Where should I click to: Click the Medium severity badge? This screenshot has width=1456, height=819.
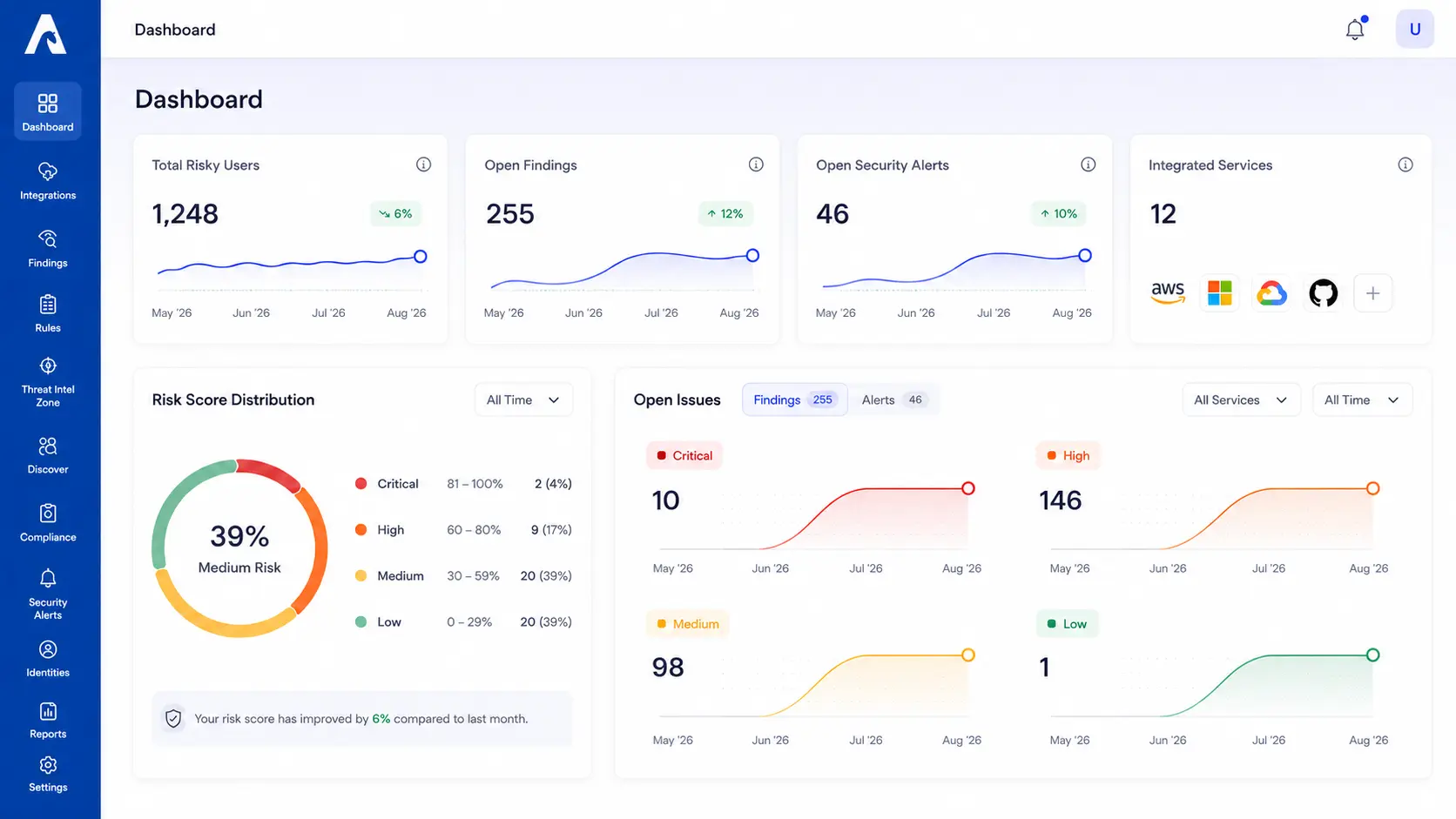point(687,624)
